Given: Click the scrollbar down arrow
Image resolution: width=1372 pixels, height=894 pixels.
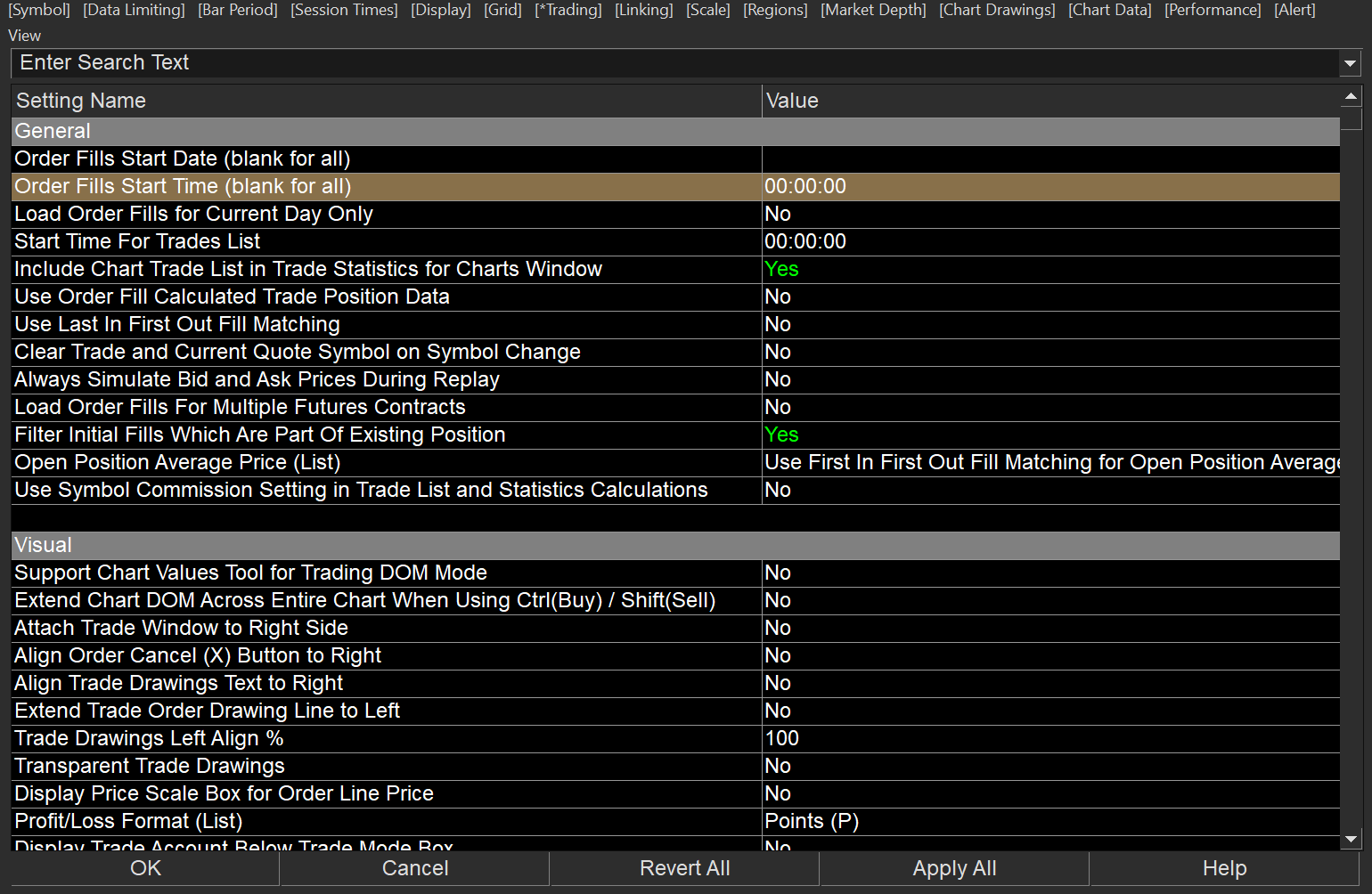Looking at the screenshot, I should [x=1351, y=839].
